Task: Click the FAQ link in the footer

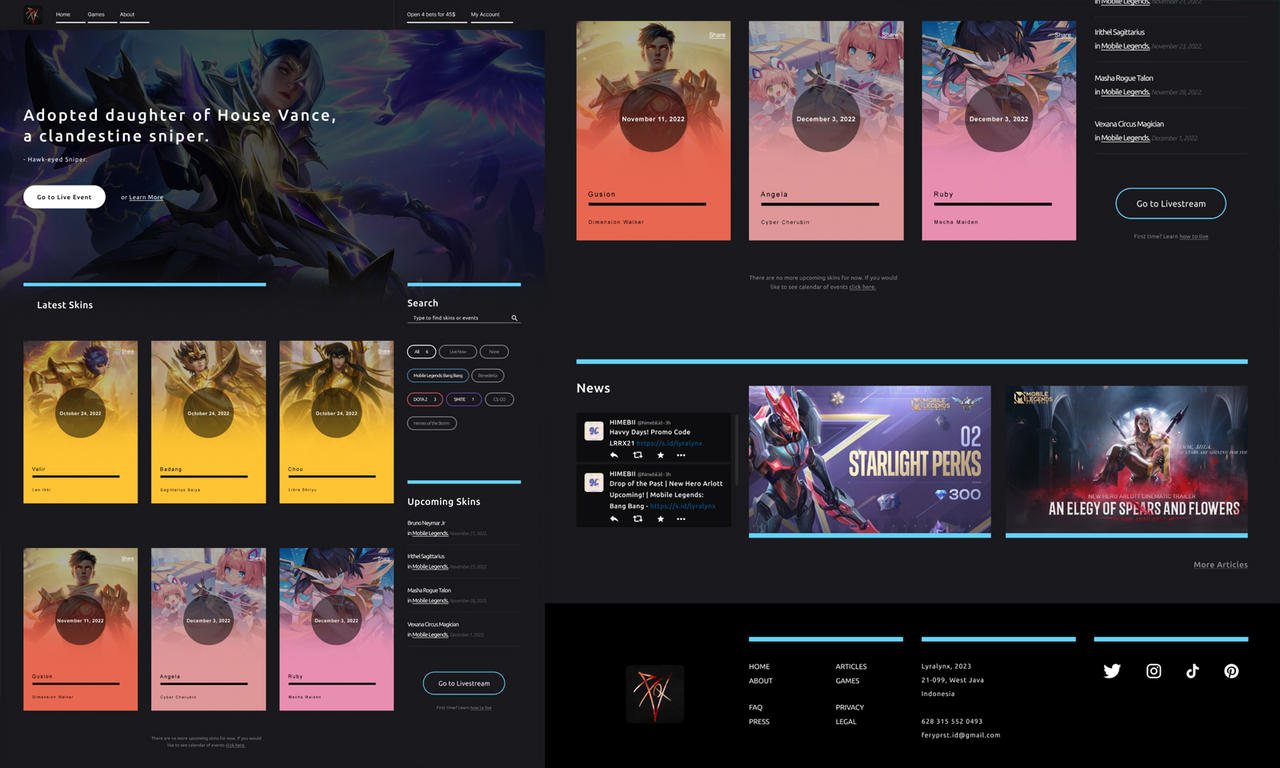Action: coord(756,707)
